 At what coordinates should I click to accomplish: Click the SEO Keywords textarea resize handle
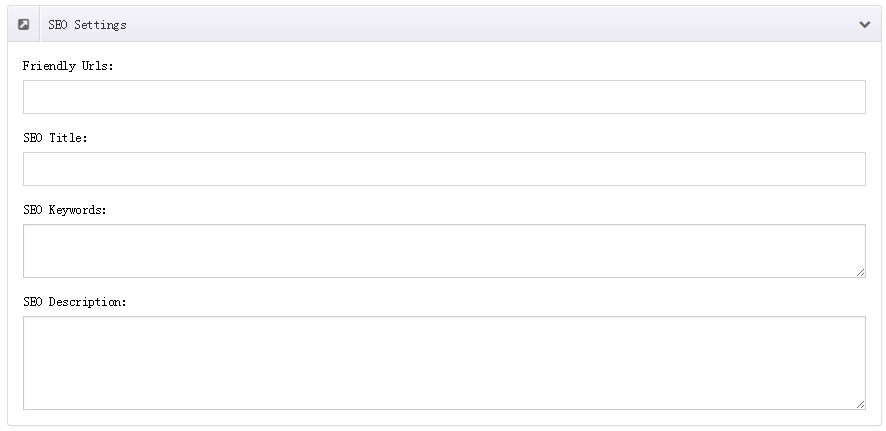coord(860,272)
